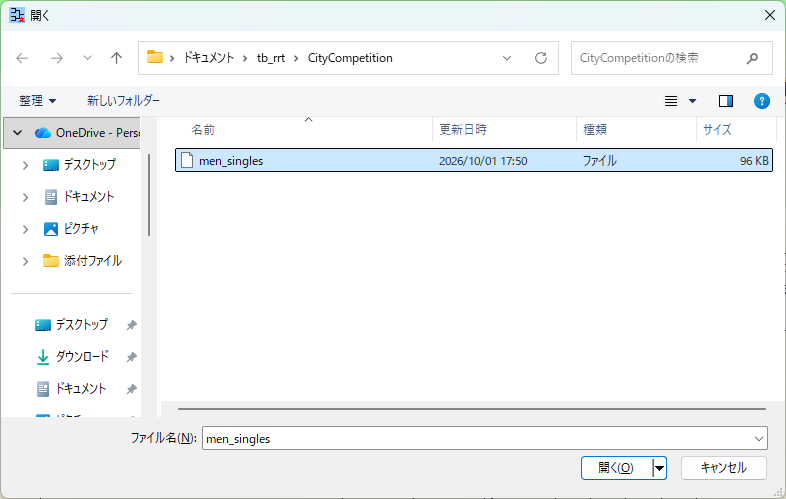This screenshot has width=786, height=499.
Task: Click date 2026/10/01 17:50 cell
Action: (x=483, y=161)
